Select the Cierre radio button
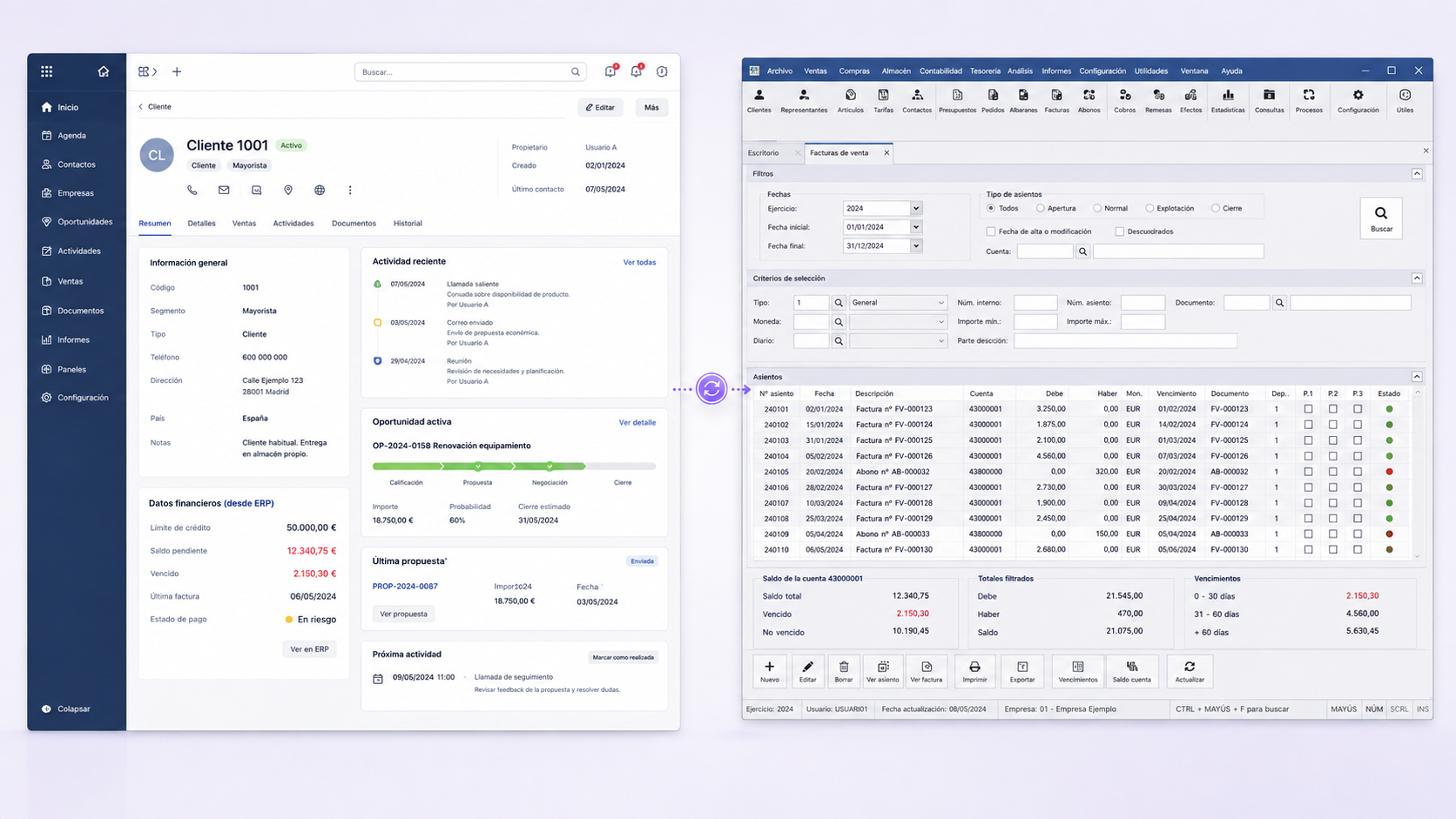 1215,208
